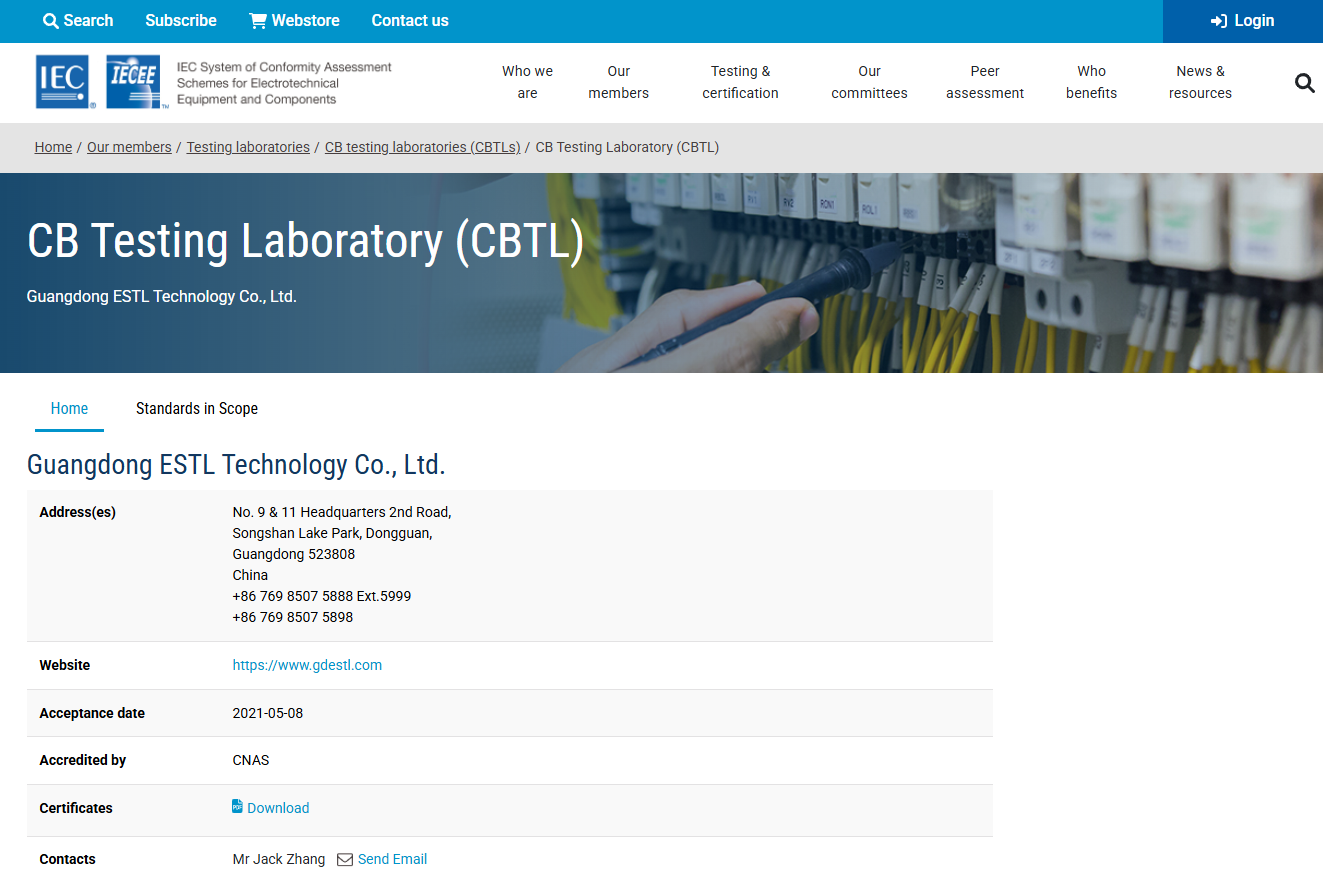Click the Contacts row label
1323x893 pixels.
tap(68, 859)
